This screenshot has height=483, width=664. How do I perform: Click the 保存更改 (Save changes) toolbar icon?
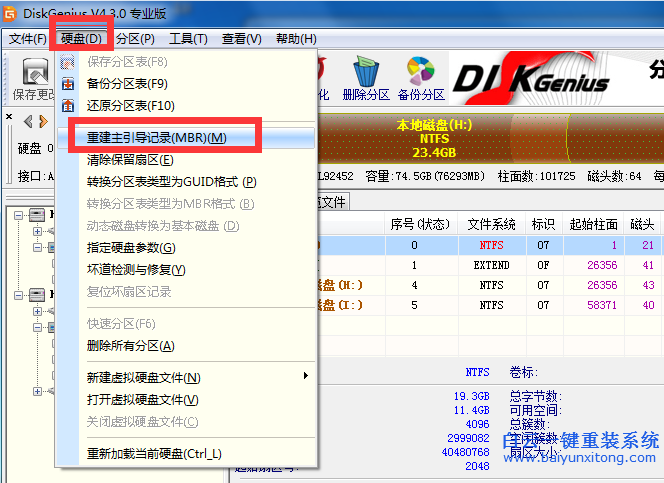[36, 78]
